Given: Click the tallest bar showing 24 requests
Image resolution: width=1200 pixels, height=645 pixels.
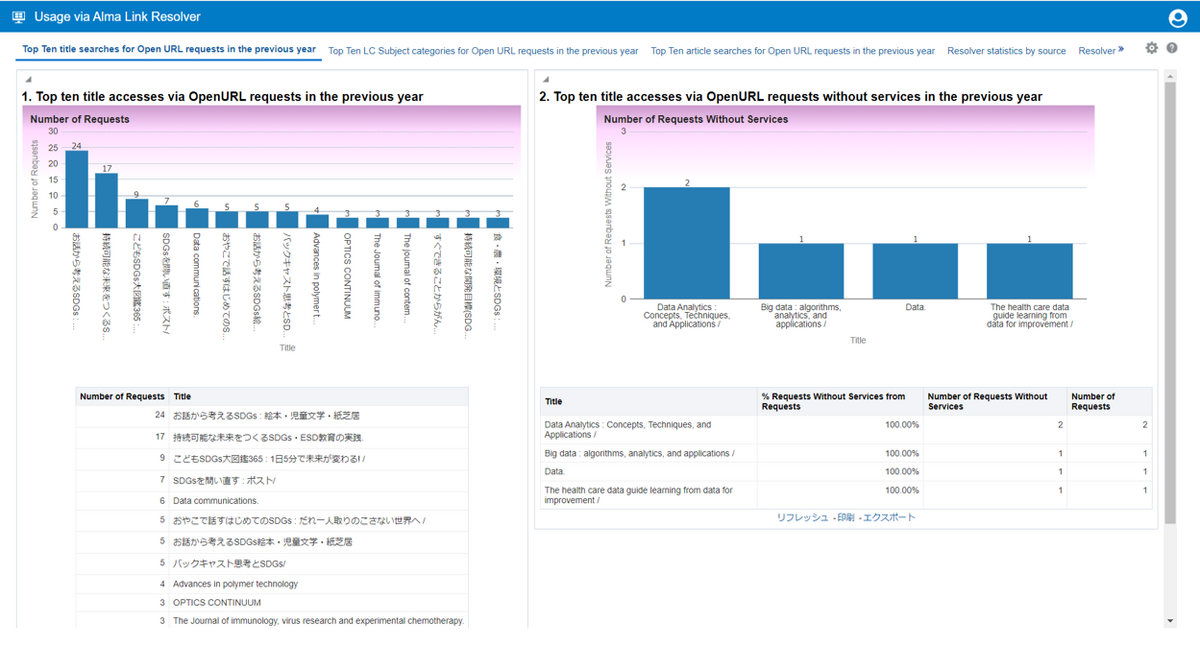Looking at the screenshot, I should point(76,189).
